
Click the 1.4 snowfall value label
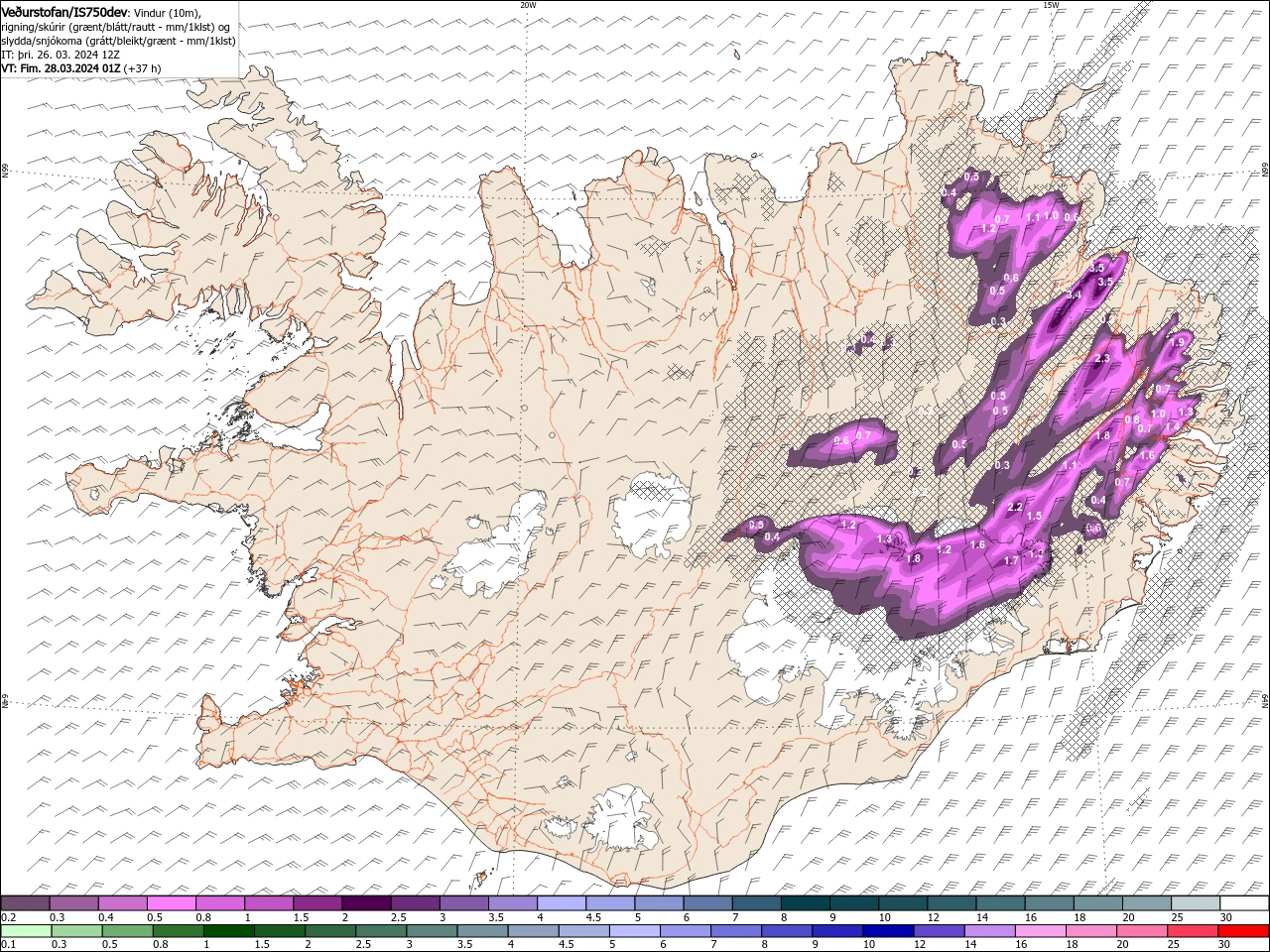[x=1172, y=426]
